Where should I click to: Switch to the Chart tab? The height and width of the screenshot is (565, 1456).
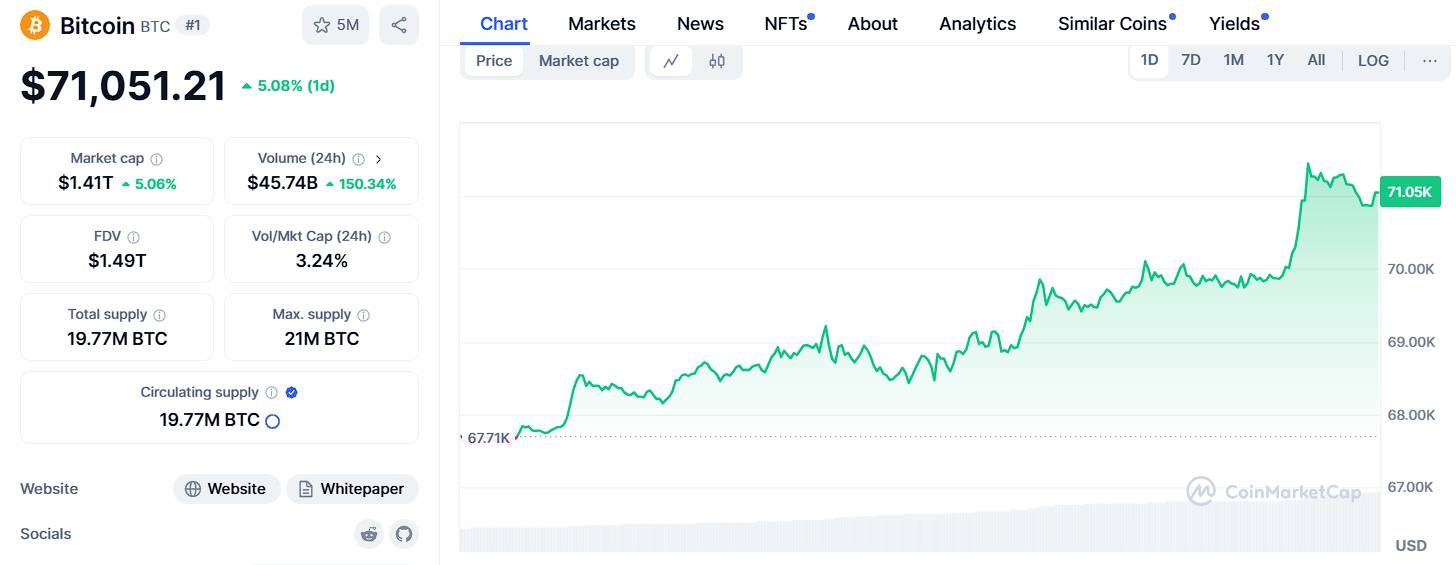(504, 24)
